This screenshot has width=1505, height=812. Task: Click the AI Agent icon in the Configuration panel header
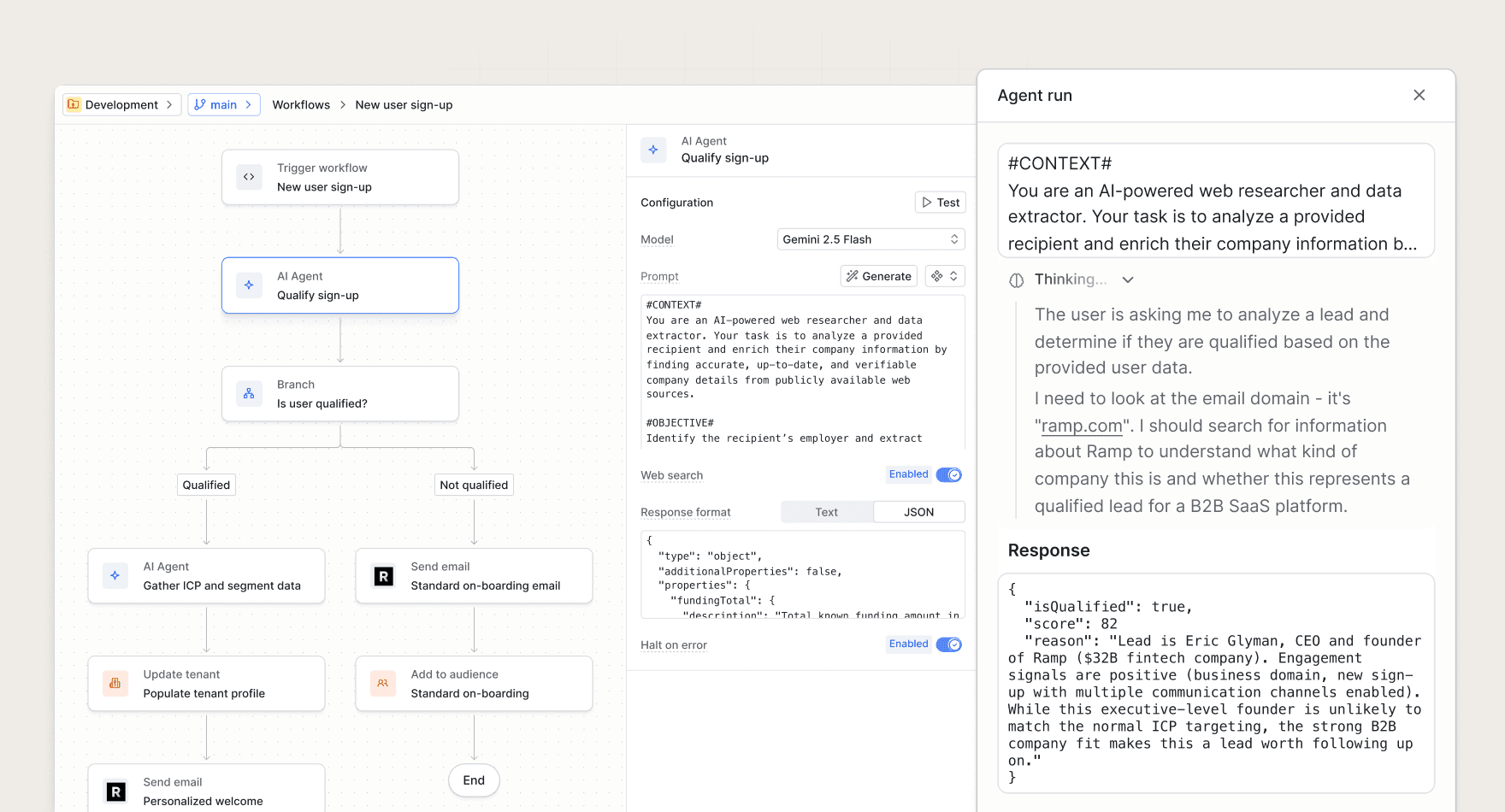click(x=653, y=150)
